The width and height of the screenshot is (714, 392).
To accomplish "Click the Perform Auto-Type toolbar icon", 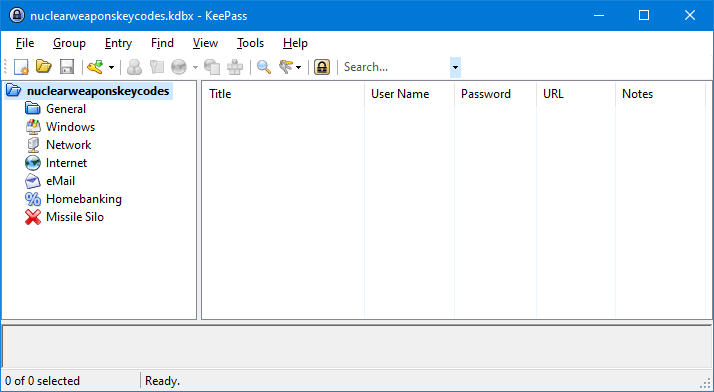I will (235, 67).
